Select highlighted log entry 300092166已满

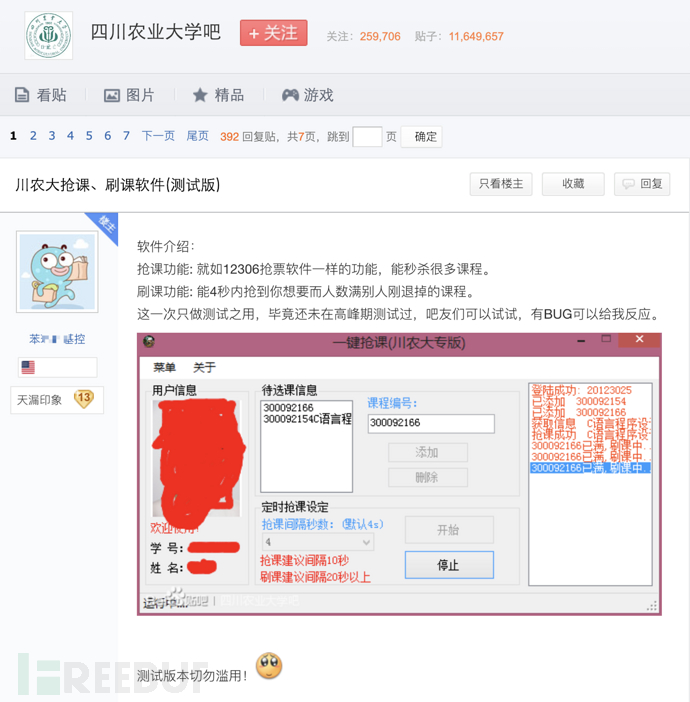tap(590, 468)
